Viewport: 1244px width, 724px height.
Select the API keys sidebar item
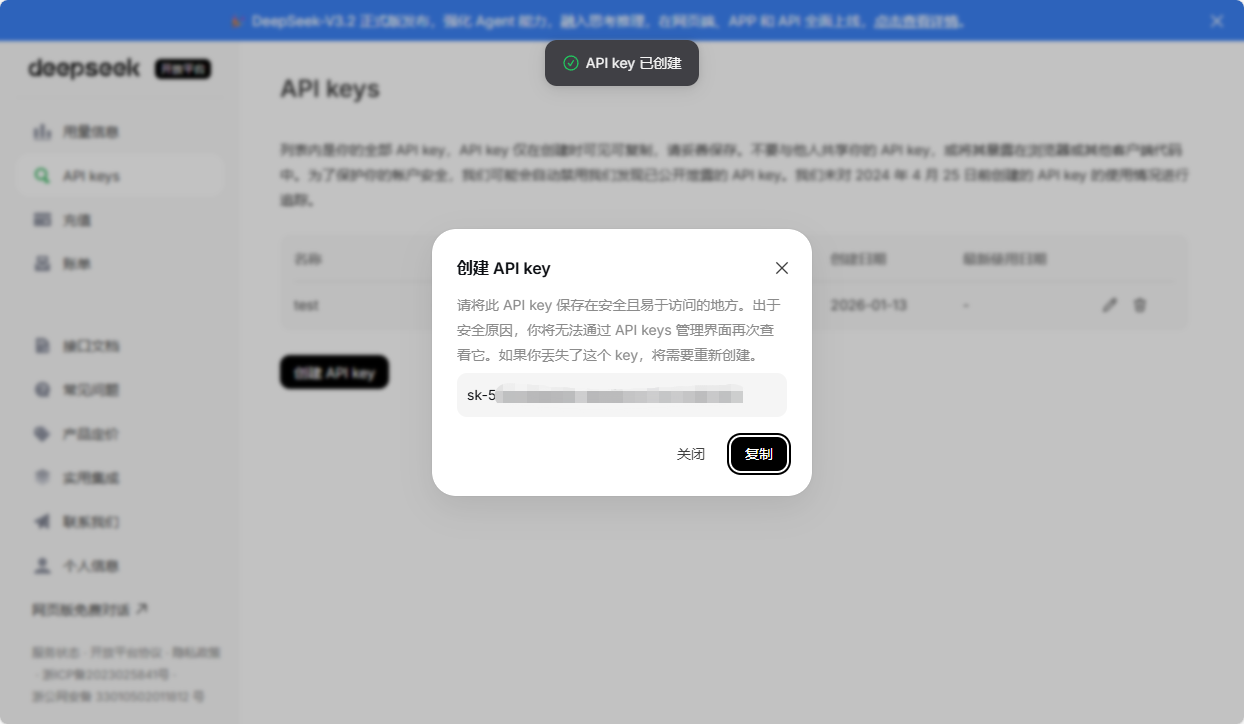click(120, 175)
